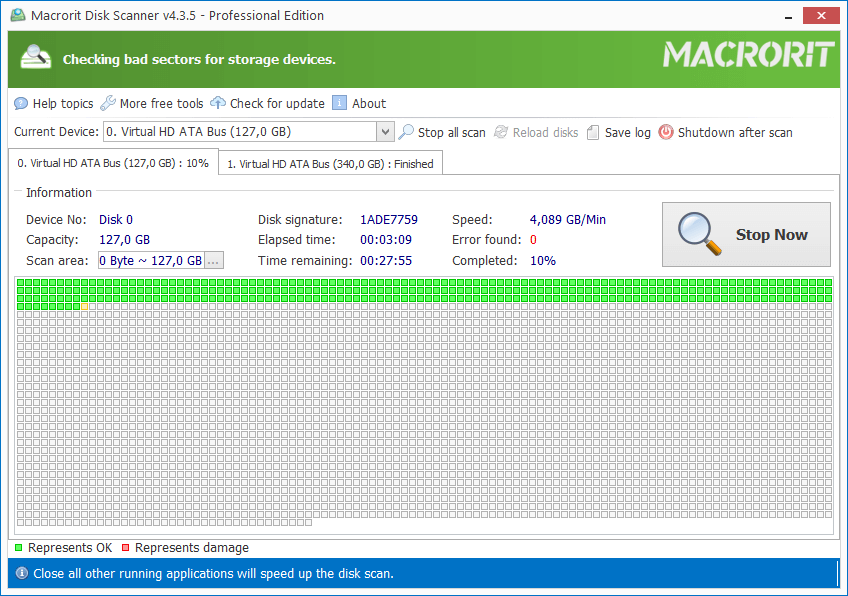Select Check for update

(x=268, y=103)
